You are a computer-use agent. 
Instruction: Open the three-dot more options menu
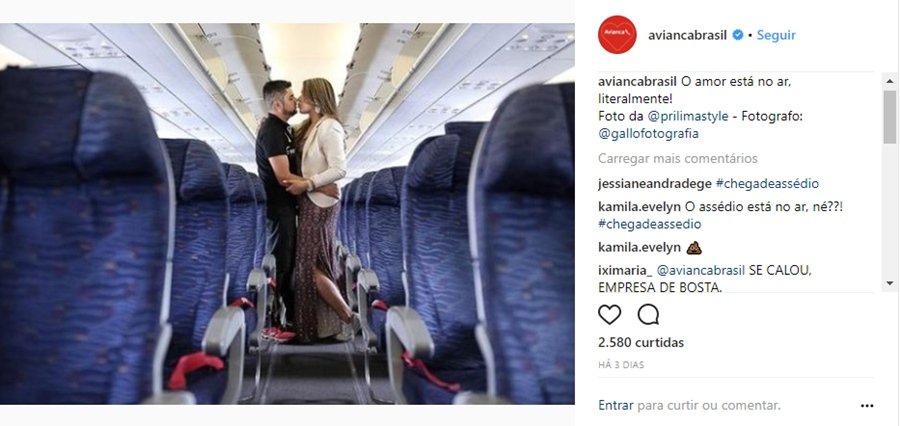(x=867, y=406)
